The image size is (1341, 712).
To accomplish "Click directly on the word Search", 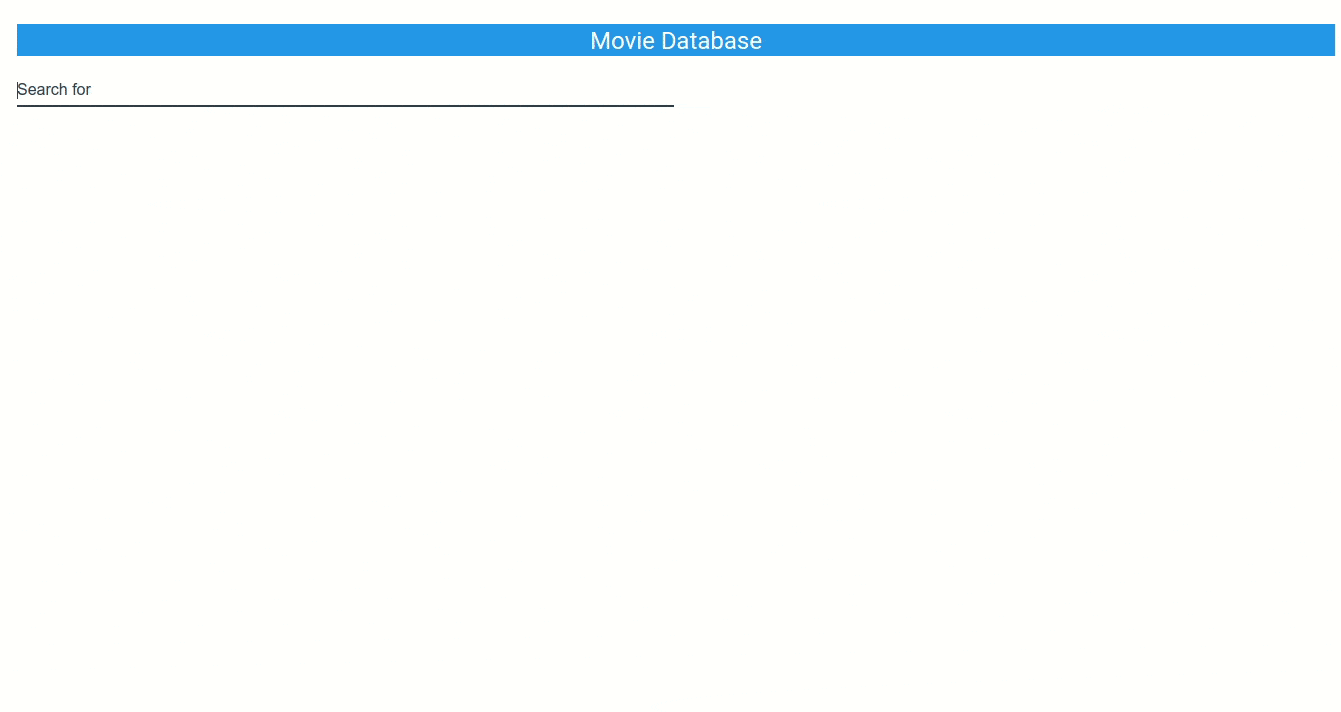I will click(x=40, y=89).
